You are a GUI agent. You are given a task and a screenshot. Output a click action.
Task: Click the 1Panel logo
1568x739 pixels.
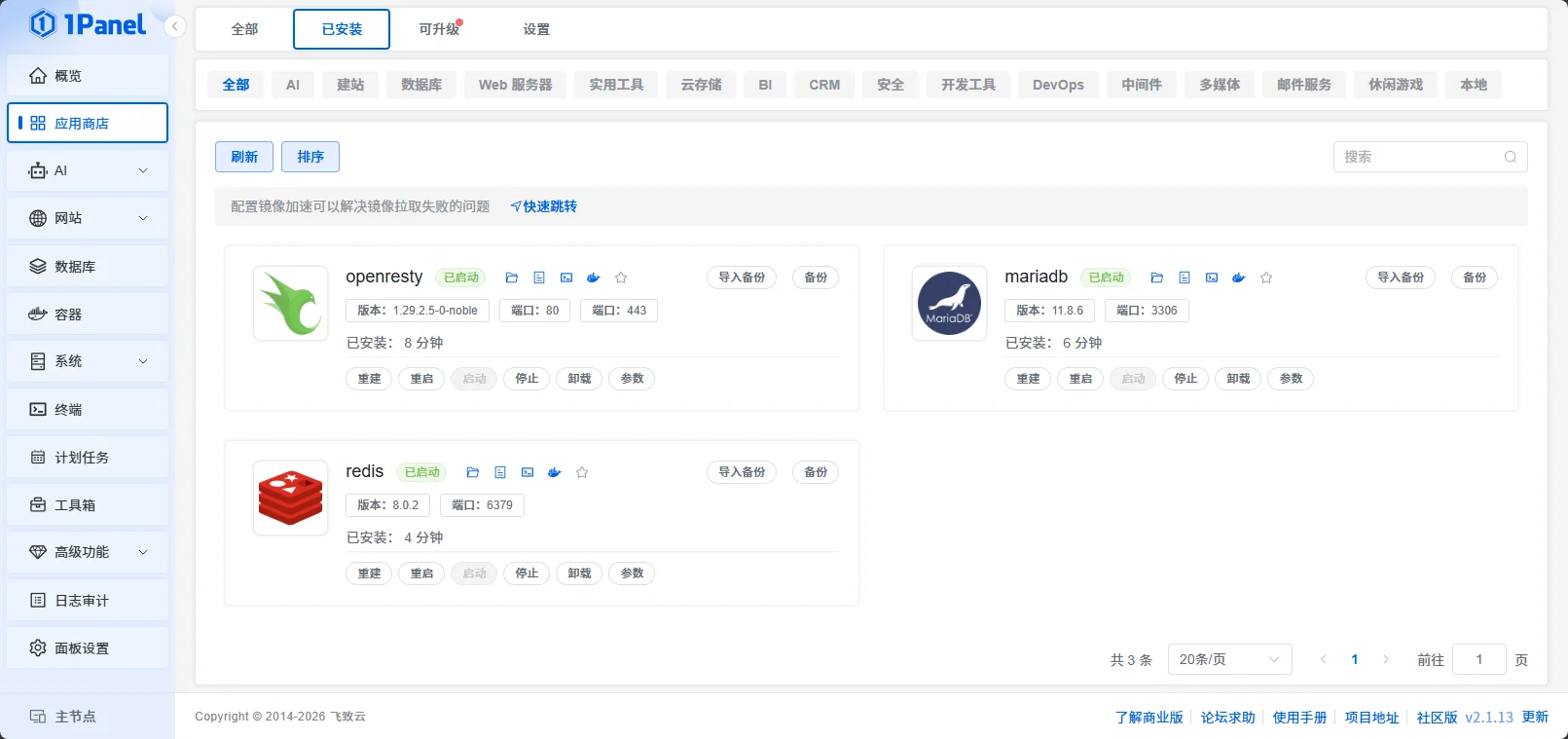tap(88, 24)
